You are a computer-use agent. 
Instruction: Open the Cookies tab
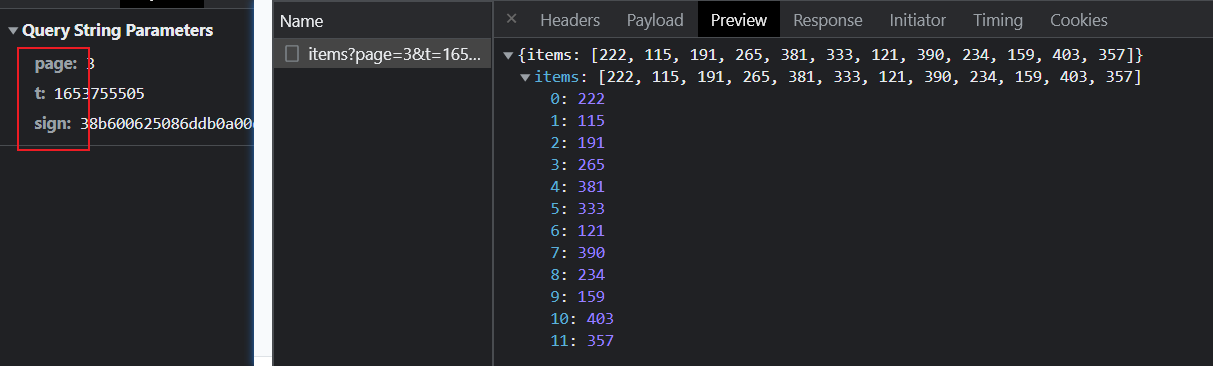click(x=1079, y=20)
